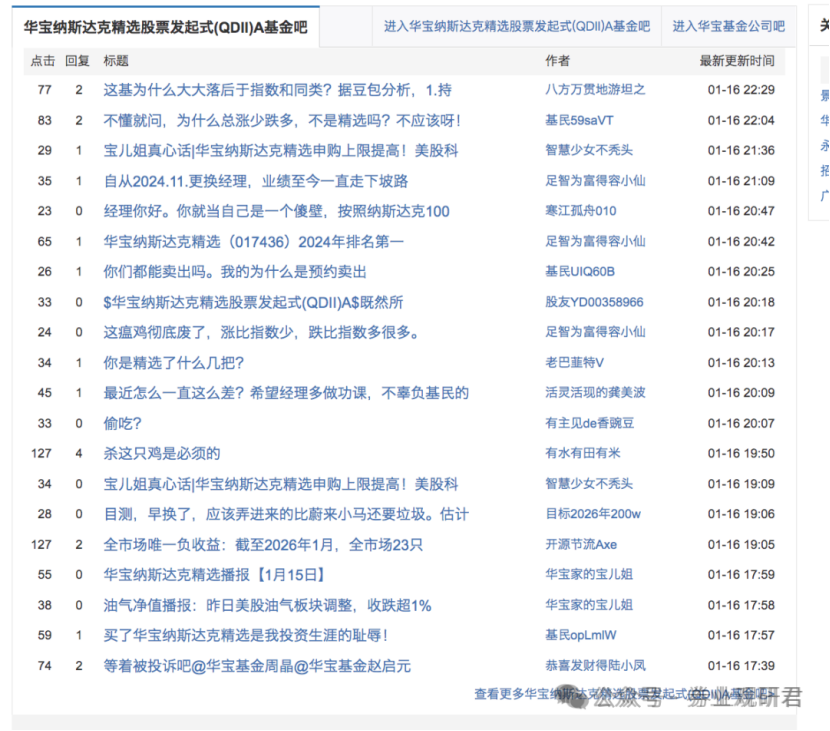Read post 买了华宝纳斯达克精选是我投资生涯的耻辱
The image size is (830, 731).
click(245, 635)
